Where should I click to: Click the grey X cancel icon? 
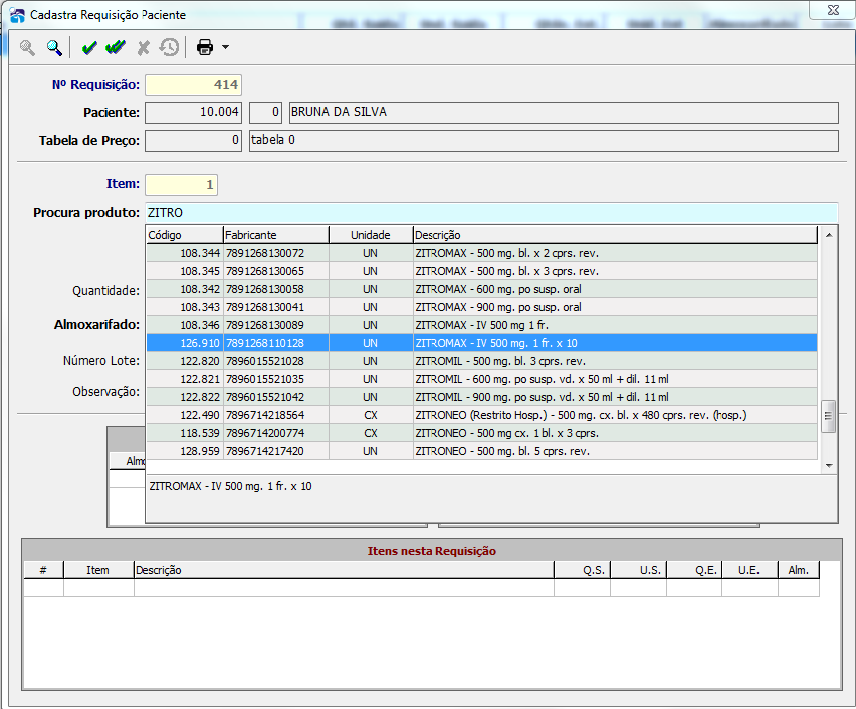click(144, 47)
